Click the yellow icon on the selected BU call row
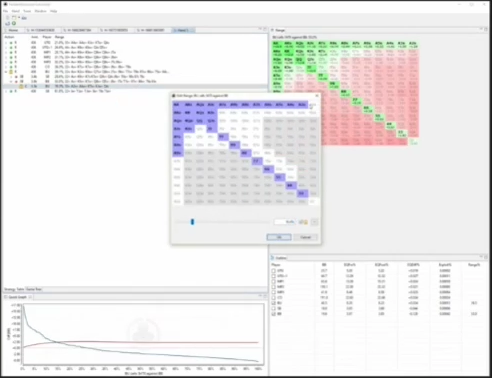This screenshot has width=492, height=378. tap(21, 86)
